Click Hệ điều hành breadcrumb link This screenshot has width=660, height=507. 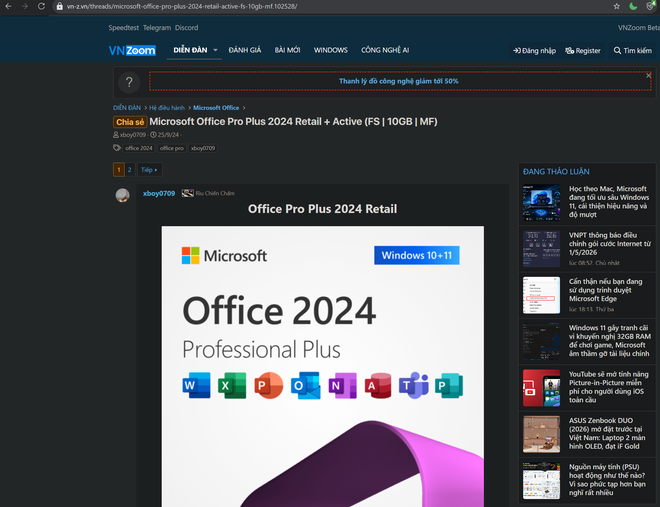tap(167, 108)
